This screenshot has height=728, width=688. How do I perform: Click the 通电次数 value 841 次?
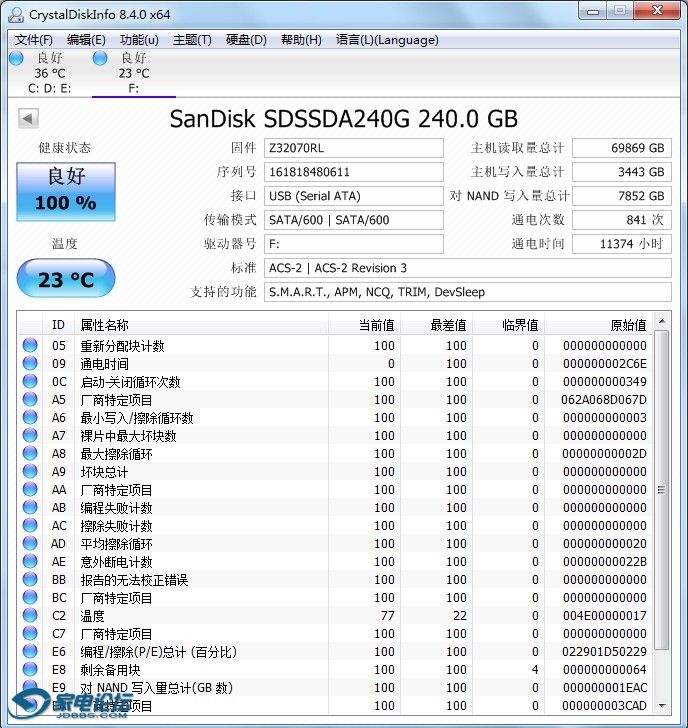coord(622,220)
